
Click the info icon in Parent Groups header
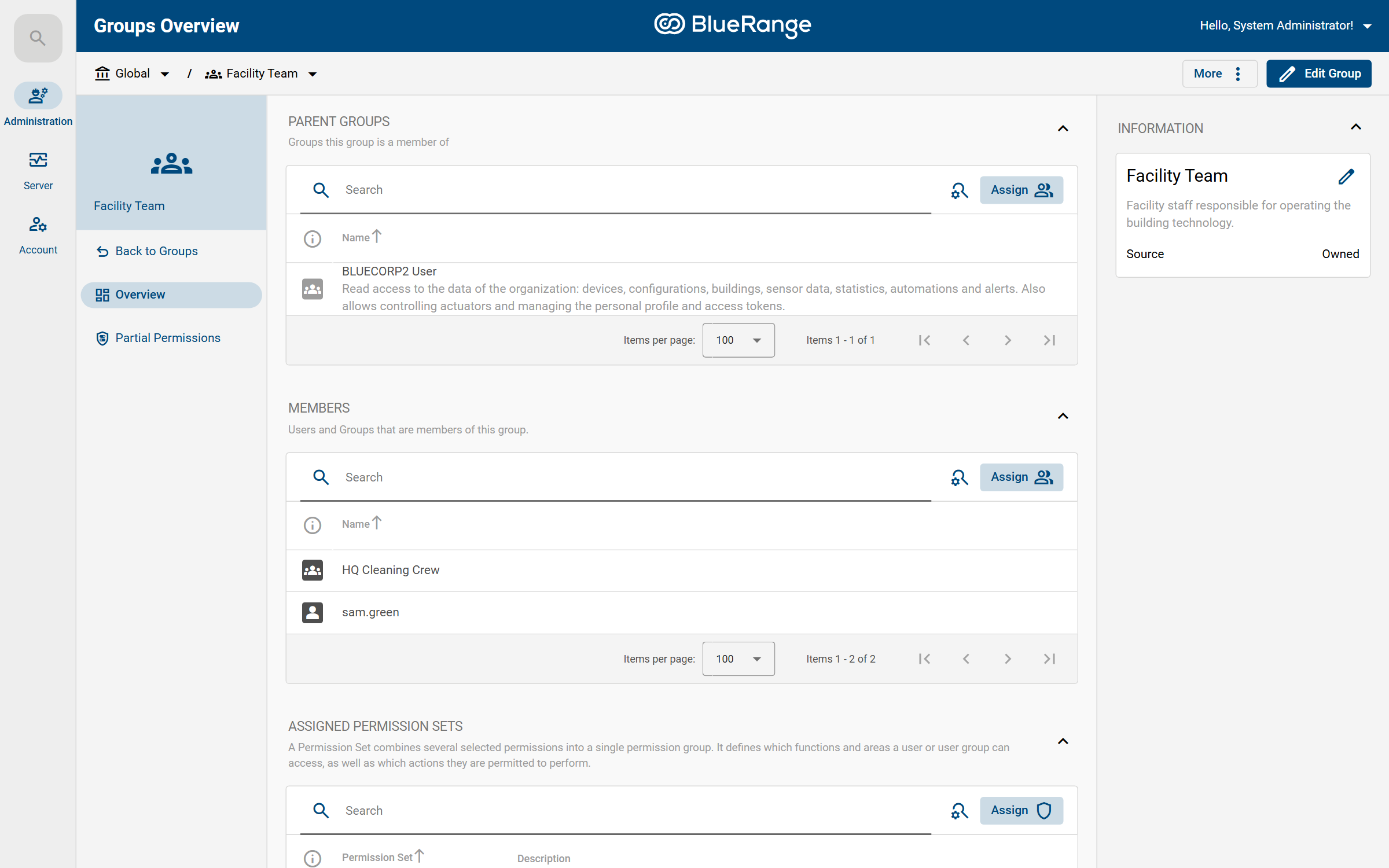pos(313,238)
